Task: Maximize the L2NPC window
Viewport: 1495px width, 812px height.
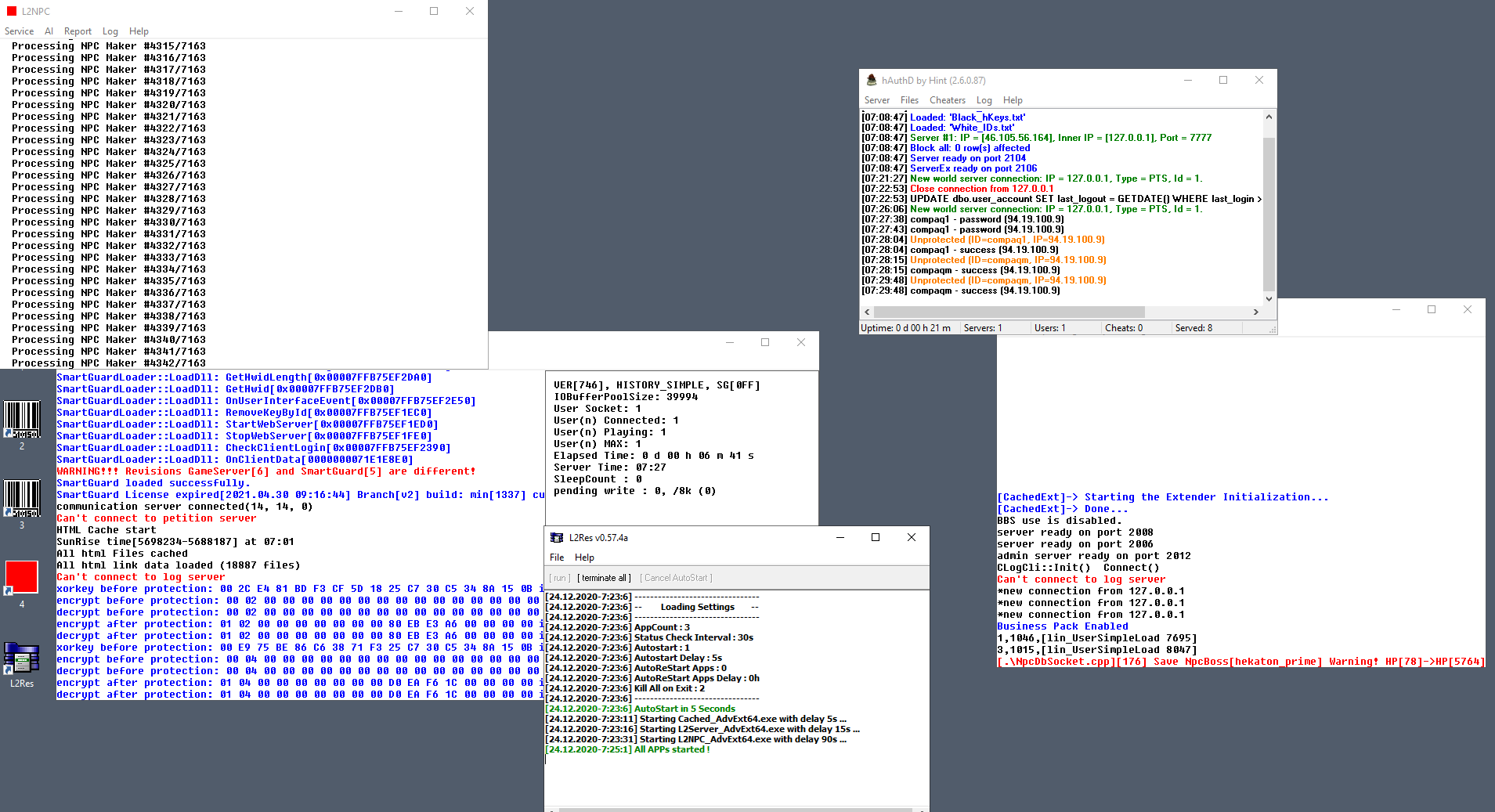Action: click(x=434, y=11)
